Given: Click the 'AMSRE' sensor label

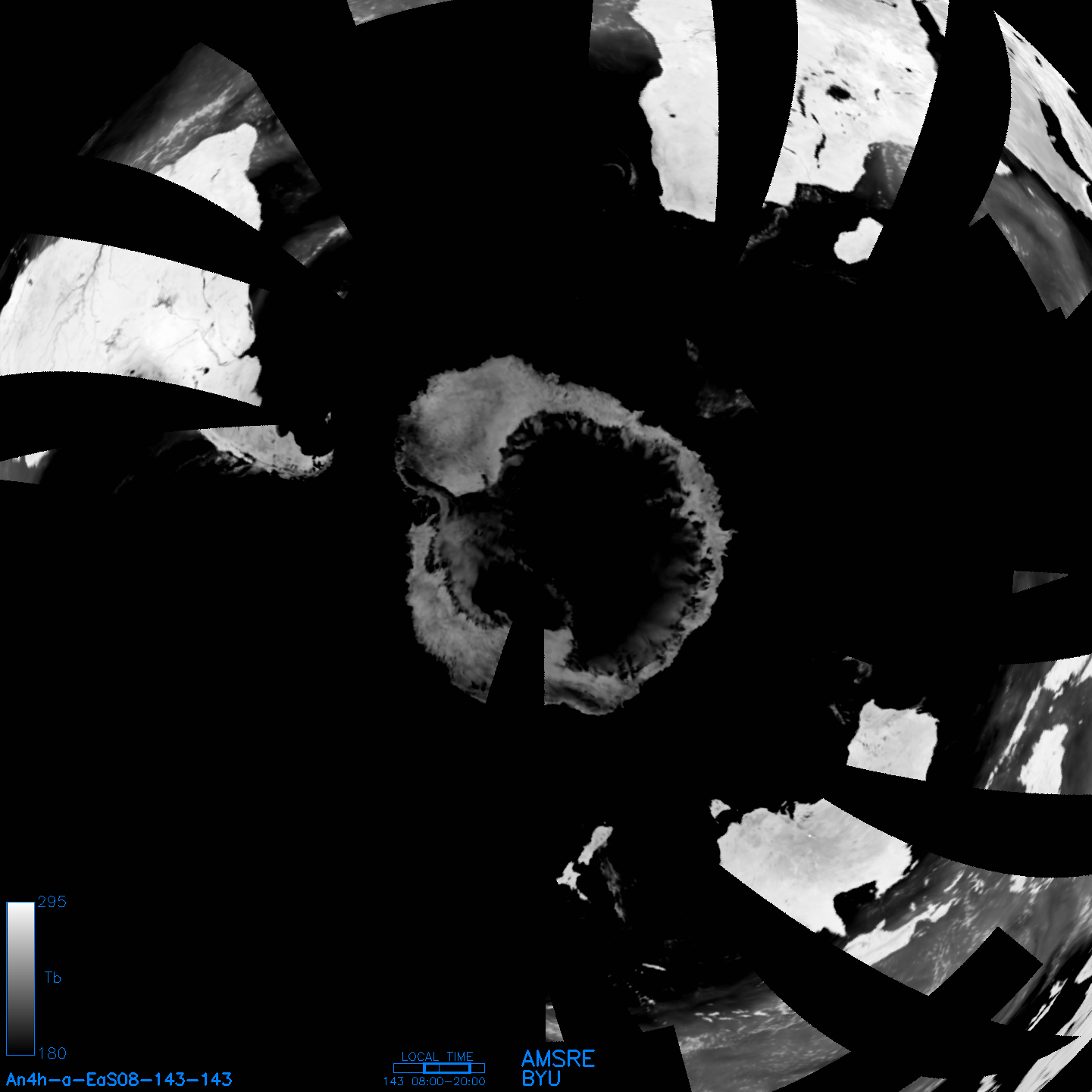Looking at the screenshot, I should (559, 1059).
